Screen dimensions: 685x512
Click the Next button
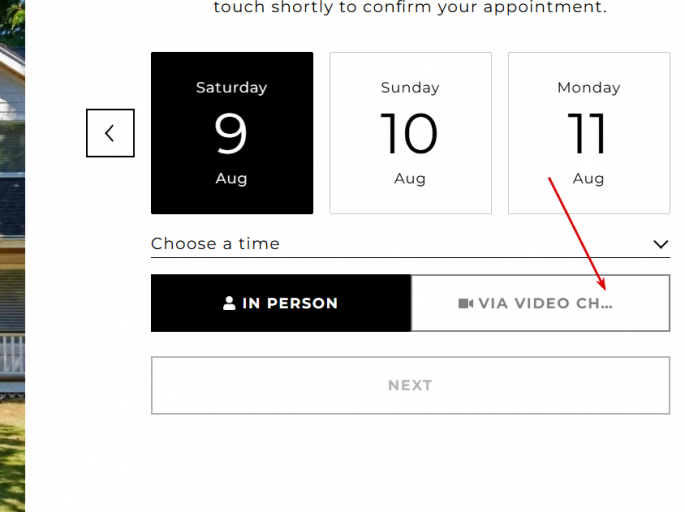point(410,385)
